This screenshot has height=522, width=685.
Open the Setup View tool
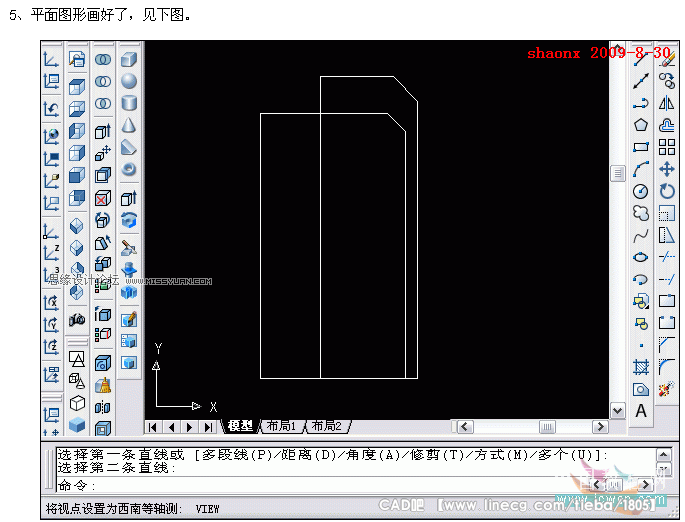(128, 341)
